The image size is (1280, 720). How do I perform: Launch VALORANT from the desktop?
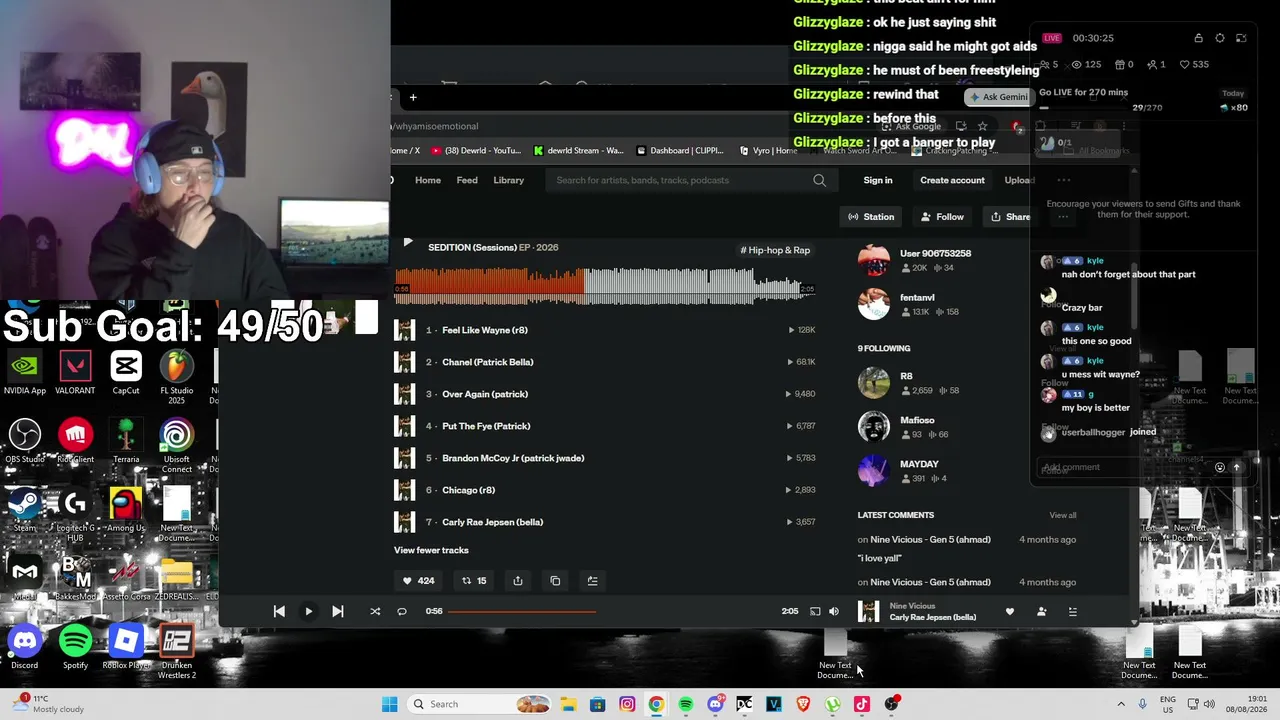point(75,372)
